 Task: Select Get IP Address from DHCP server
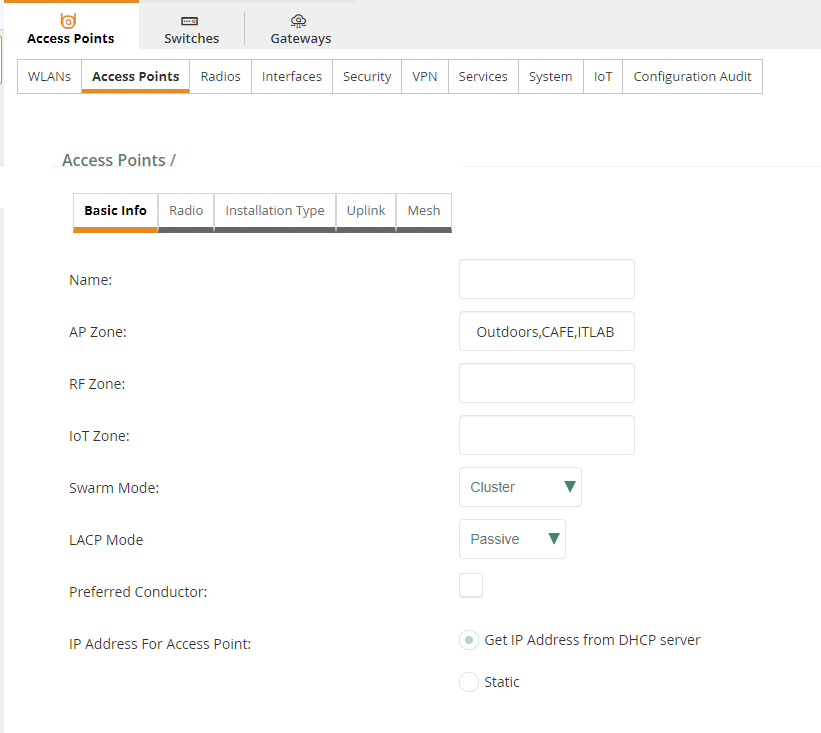click(x=469, y=640)
